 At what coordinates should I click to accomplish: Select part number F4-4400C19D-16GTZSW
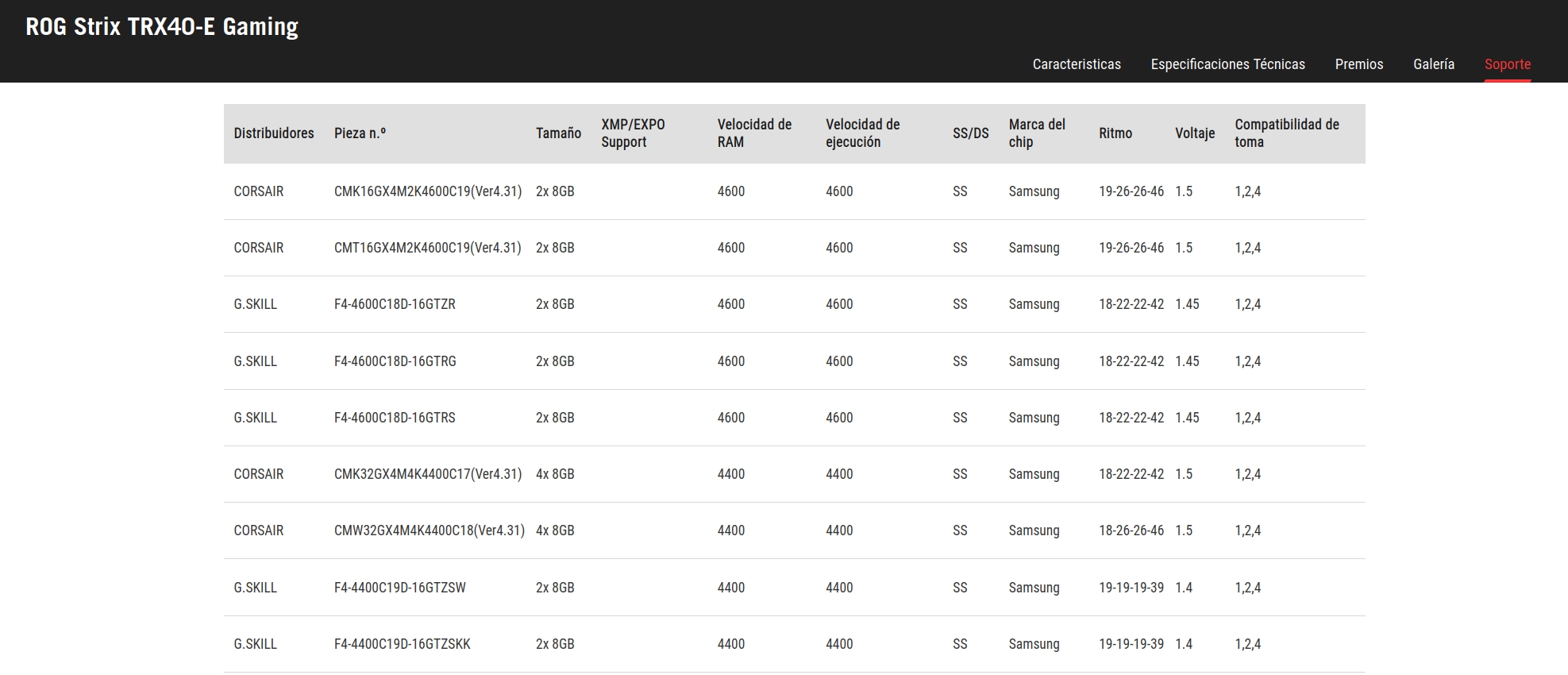399,588
